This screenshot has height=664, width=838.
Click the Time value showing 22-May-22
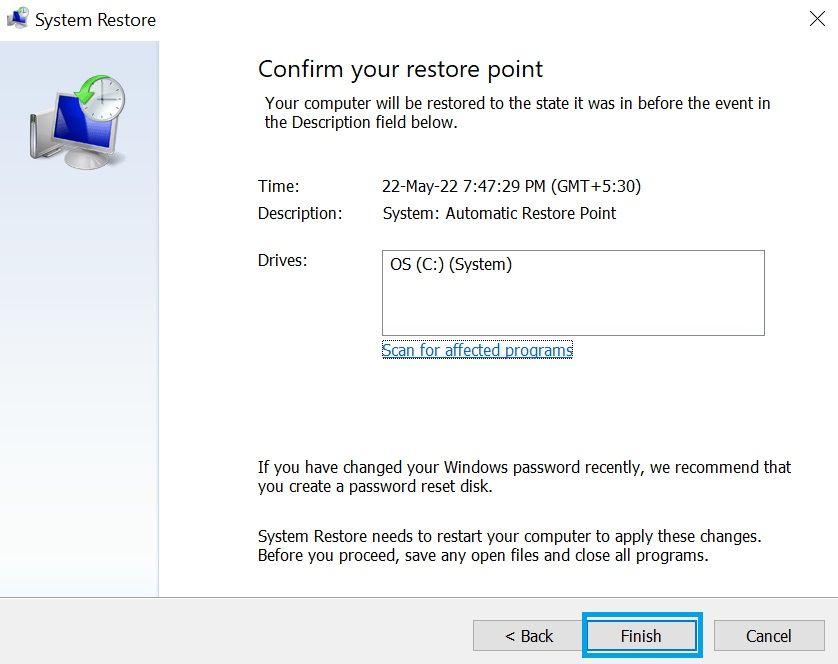pos(511,186)
